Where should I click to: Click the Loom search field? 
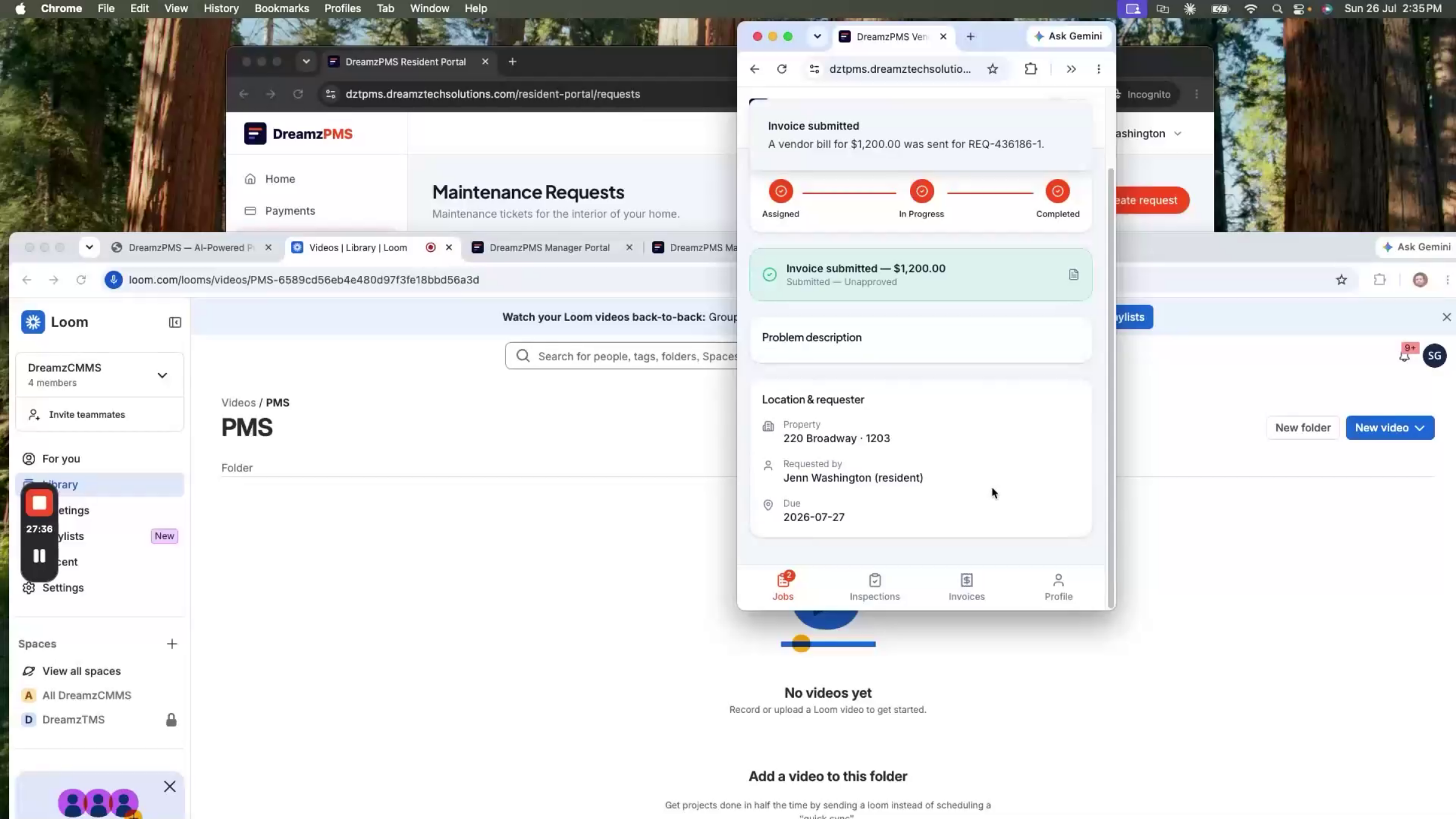coord(622,356)
